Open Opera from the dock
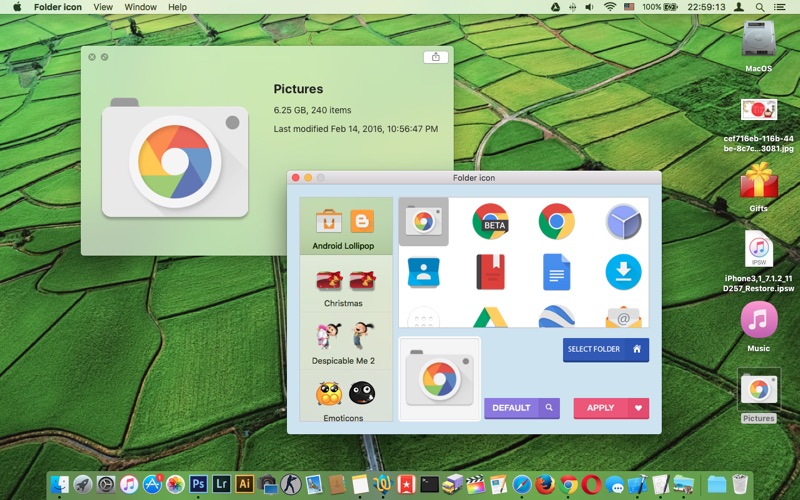The width and height of the screenshot is (800, 500). click(591, 484)
